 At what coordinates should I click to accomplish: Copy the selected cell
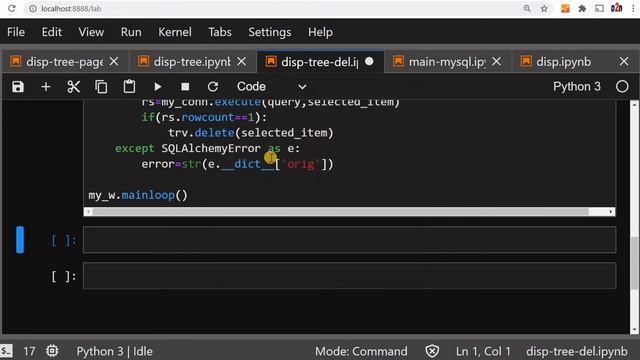coord(101,87)
